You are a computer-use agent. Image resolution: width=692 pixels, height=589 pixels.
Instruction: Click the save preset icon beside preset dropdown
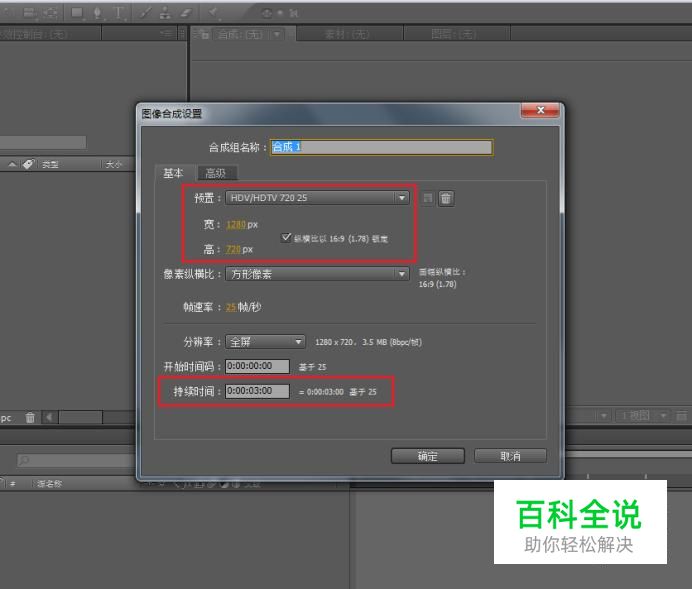428,198
